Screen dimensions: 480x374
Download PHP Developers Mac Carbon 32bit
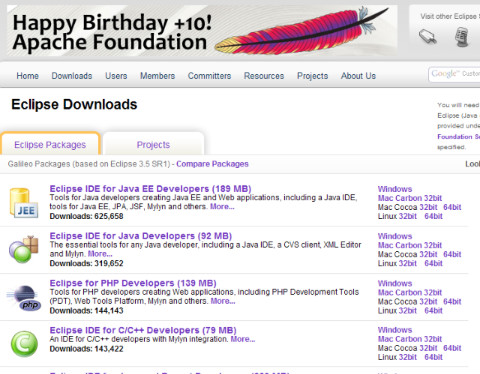410,293
